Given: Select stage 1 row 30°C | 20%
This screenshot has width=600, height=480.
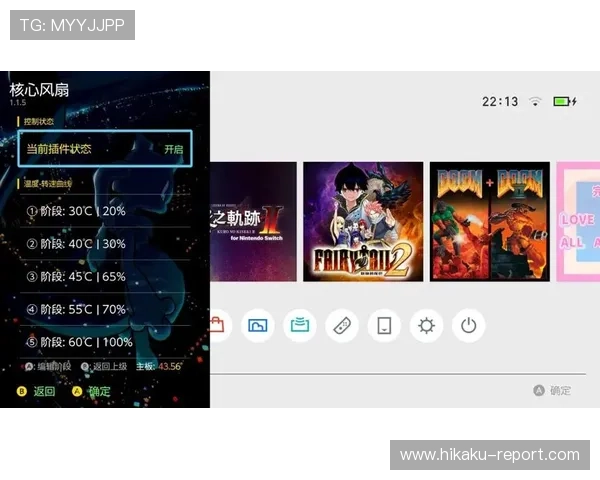Looking at the screenshot, I should (105, 211).
